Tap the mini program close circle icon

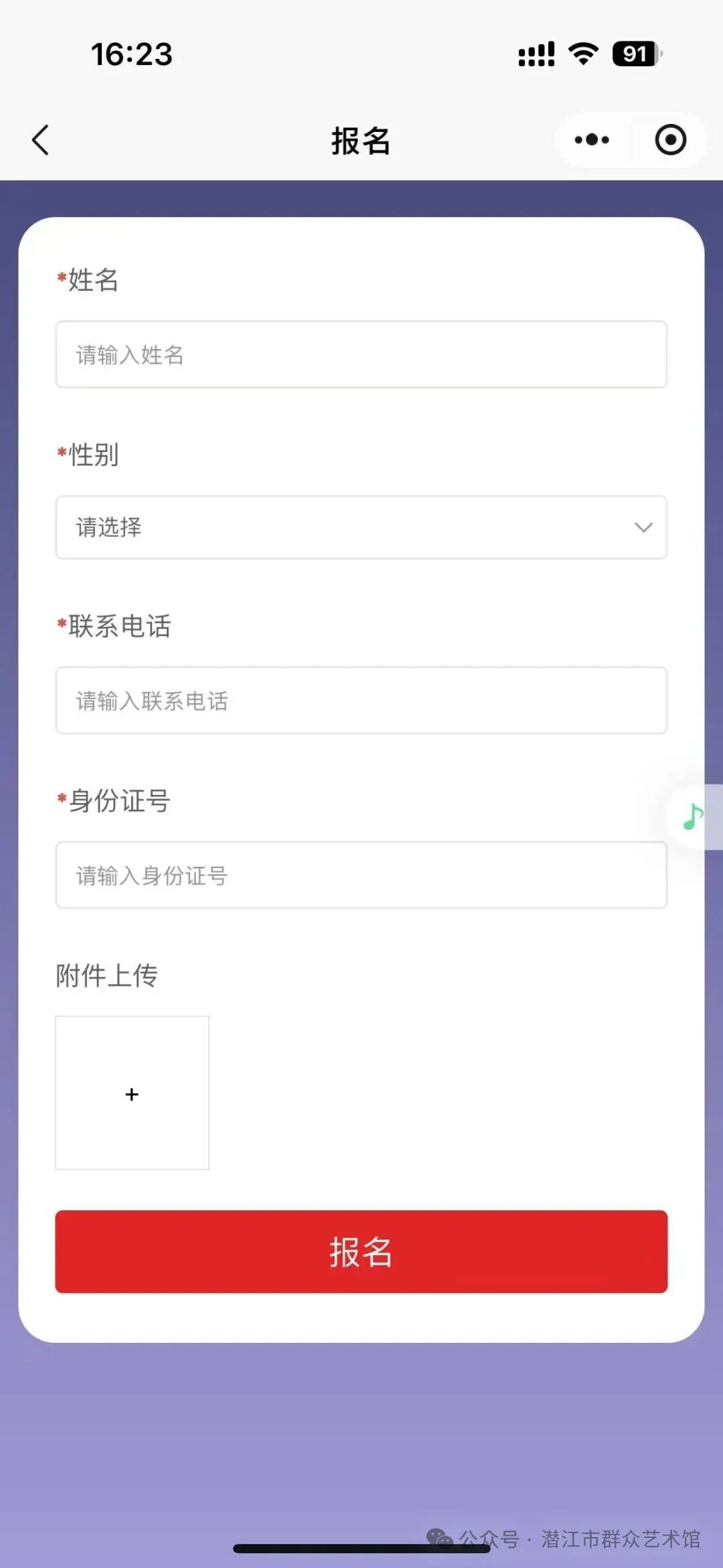[x=670, y=140]
